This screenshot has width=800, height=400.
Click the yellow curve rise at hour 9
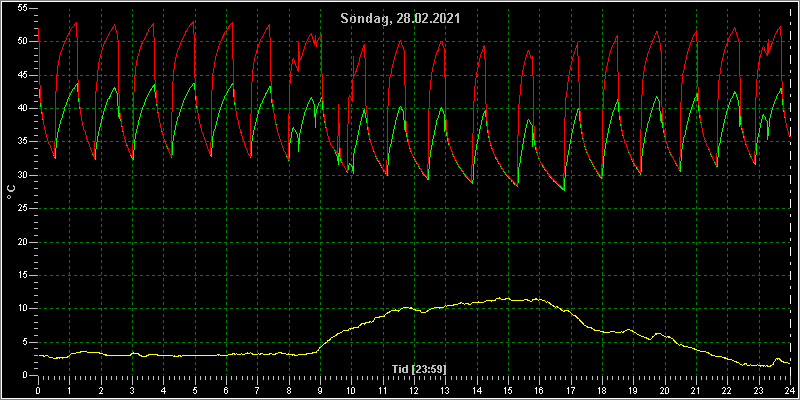[322, 346]
